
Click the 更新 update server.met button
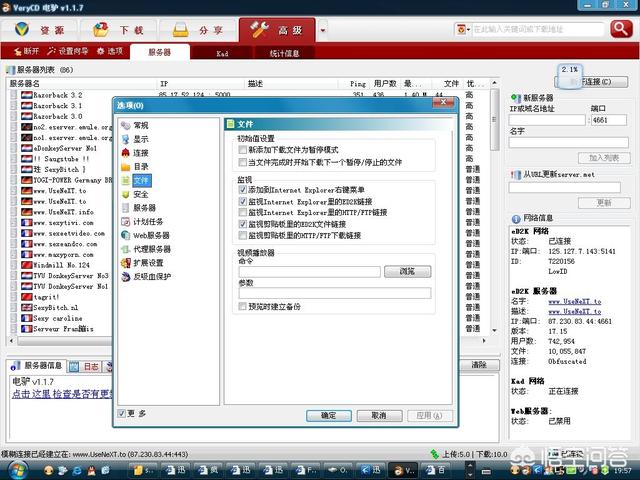[604, 203]
